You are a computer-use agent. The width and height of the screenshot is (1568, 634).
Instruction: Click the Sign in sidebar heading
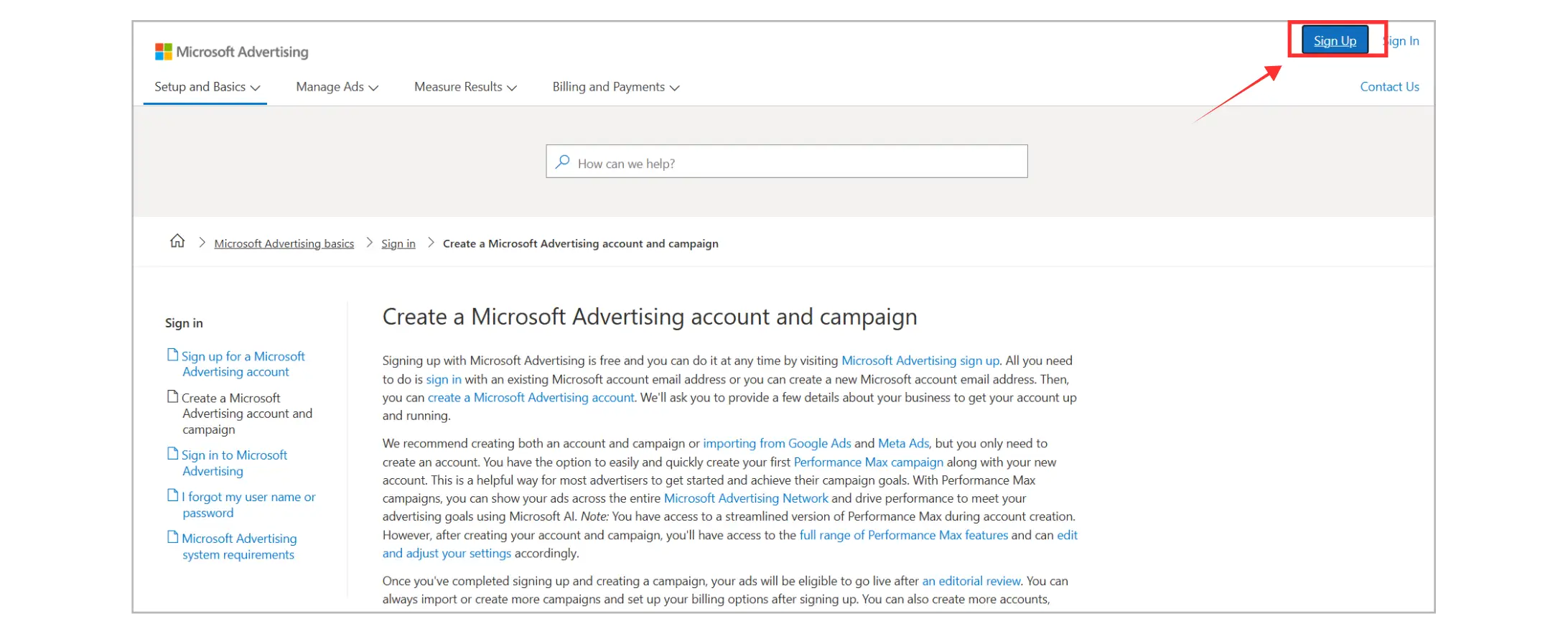tap(184, 323)
